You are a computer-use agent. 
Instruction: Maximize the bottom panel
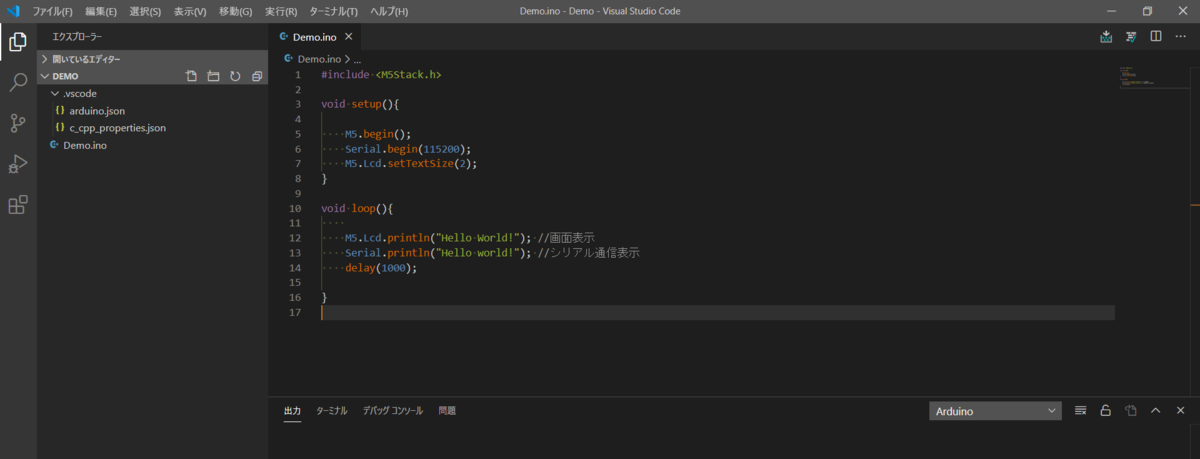tap(1155, 410)
